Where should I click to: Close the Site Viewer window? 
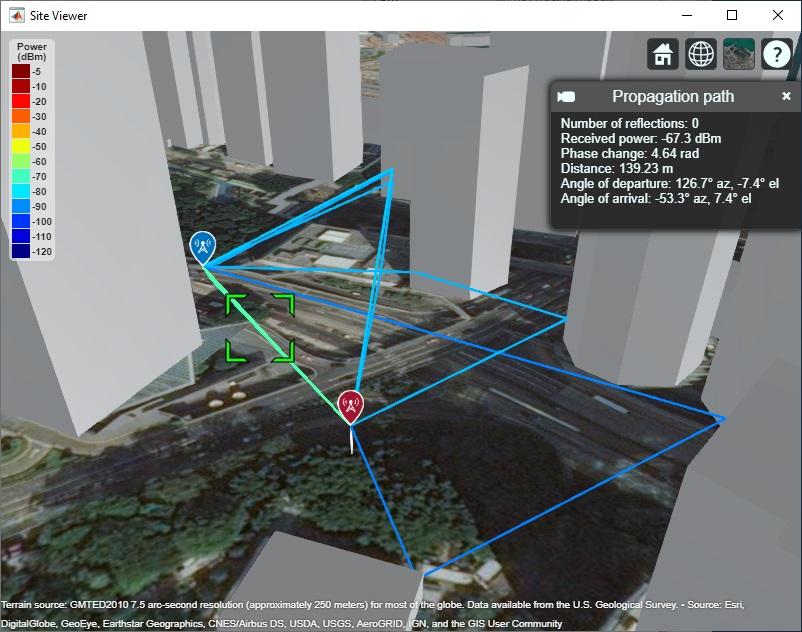(x=777, y=15)
